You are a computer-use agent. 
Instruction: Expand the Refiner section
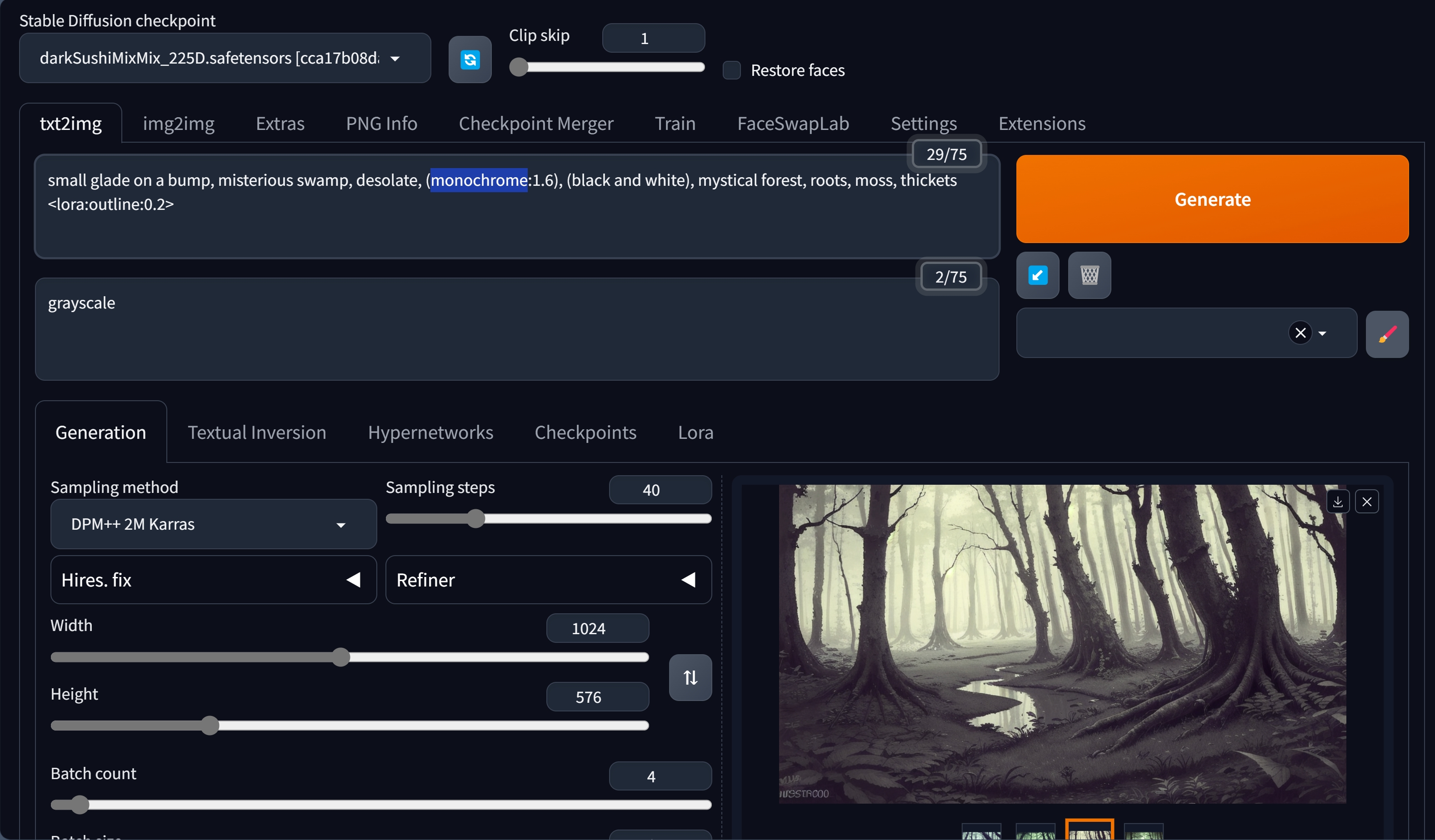(x=548, y=580)
